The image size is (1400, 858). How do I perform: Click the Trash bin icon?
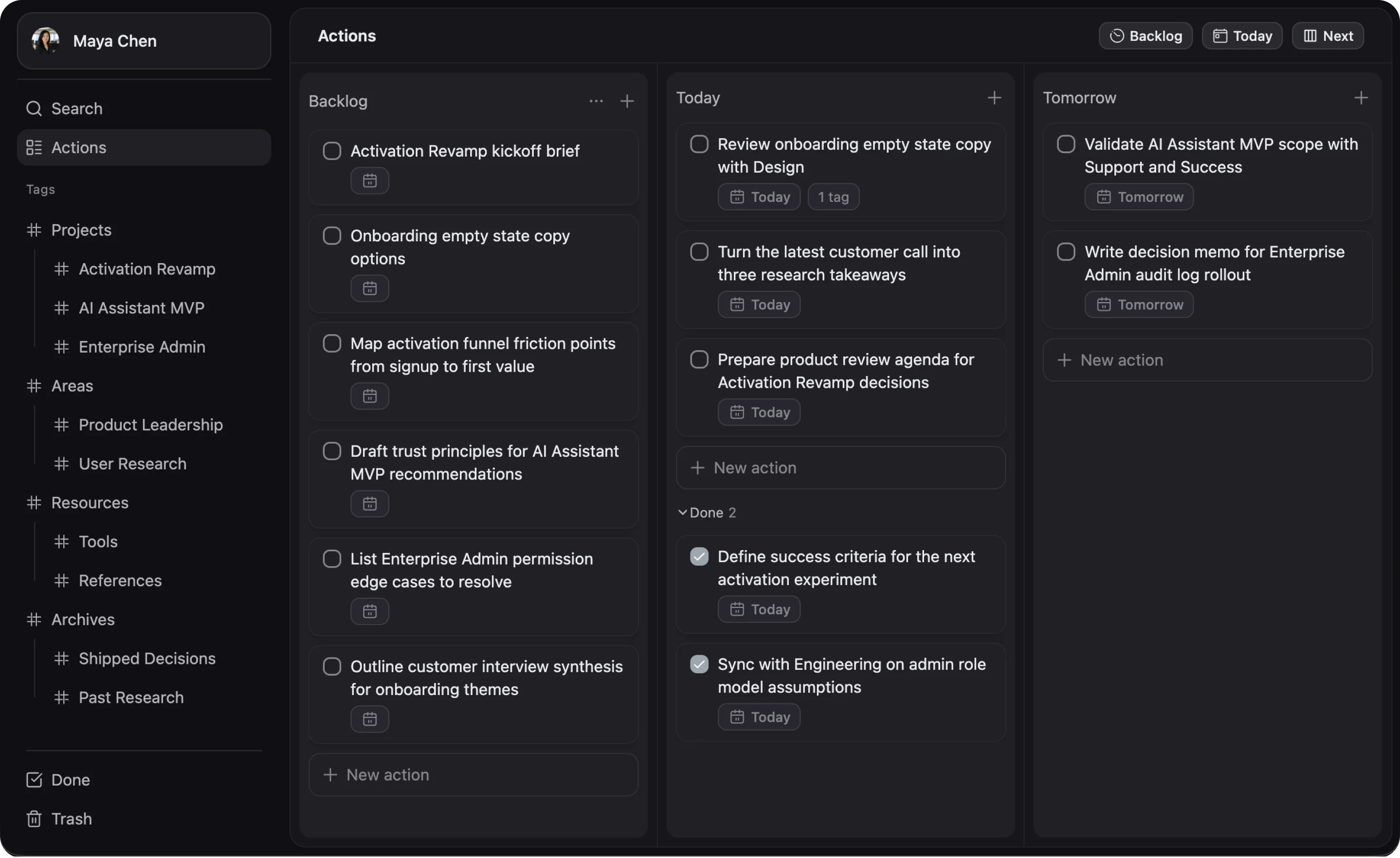click(x=34, y=820)
